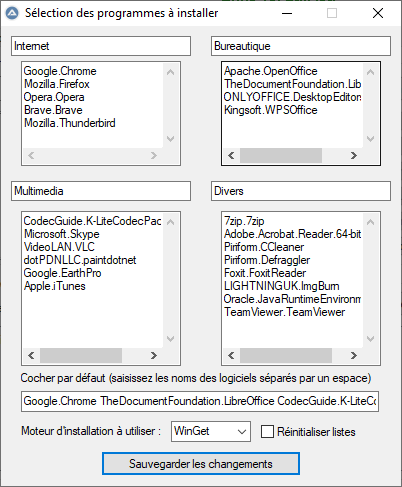
Task: Click Divers list horizontal scrollbar thumb
Action: pyautogui.click(x=286, y=356)
